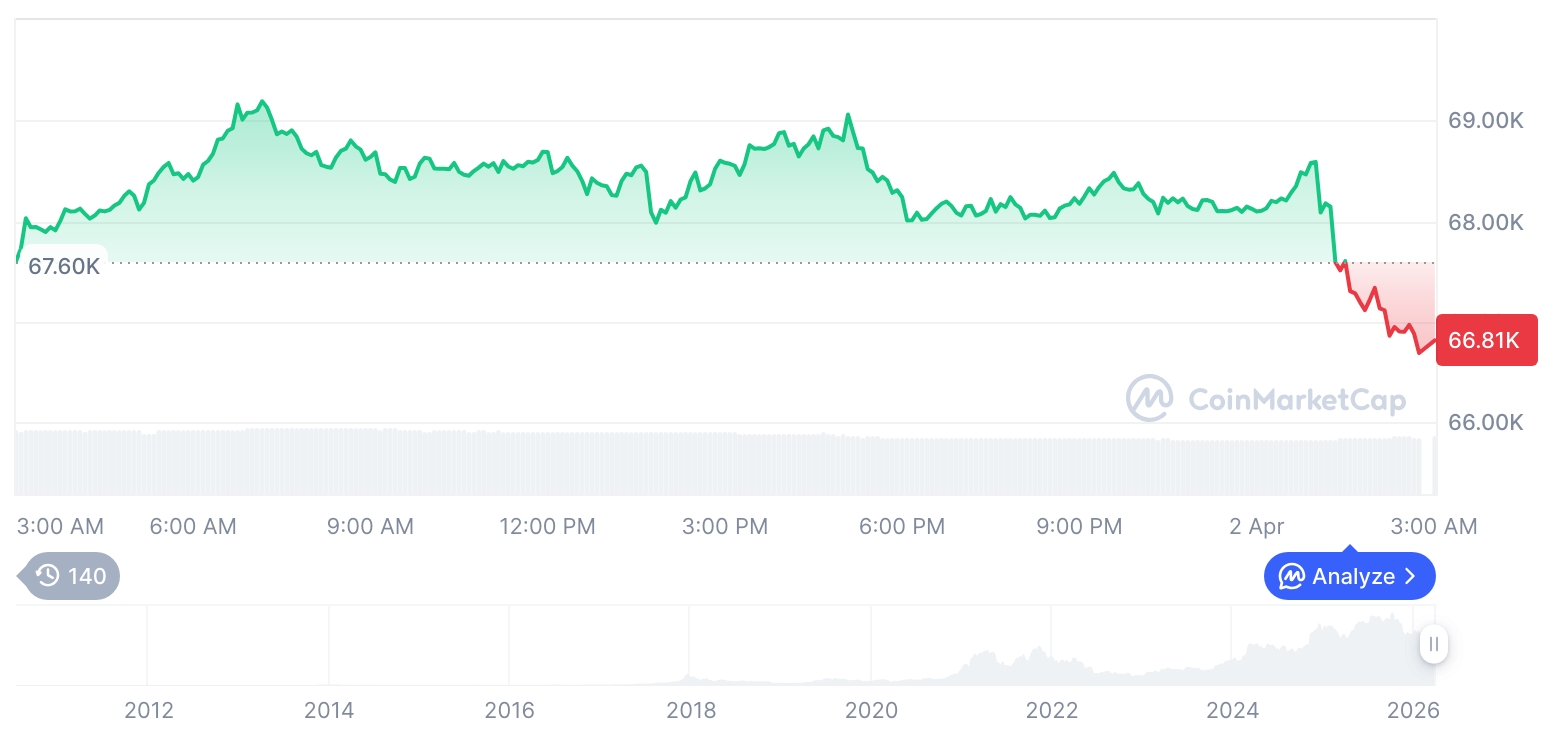Click the pause-like range handle icon

click(x=1434, y=644)
